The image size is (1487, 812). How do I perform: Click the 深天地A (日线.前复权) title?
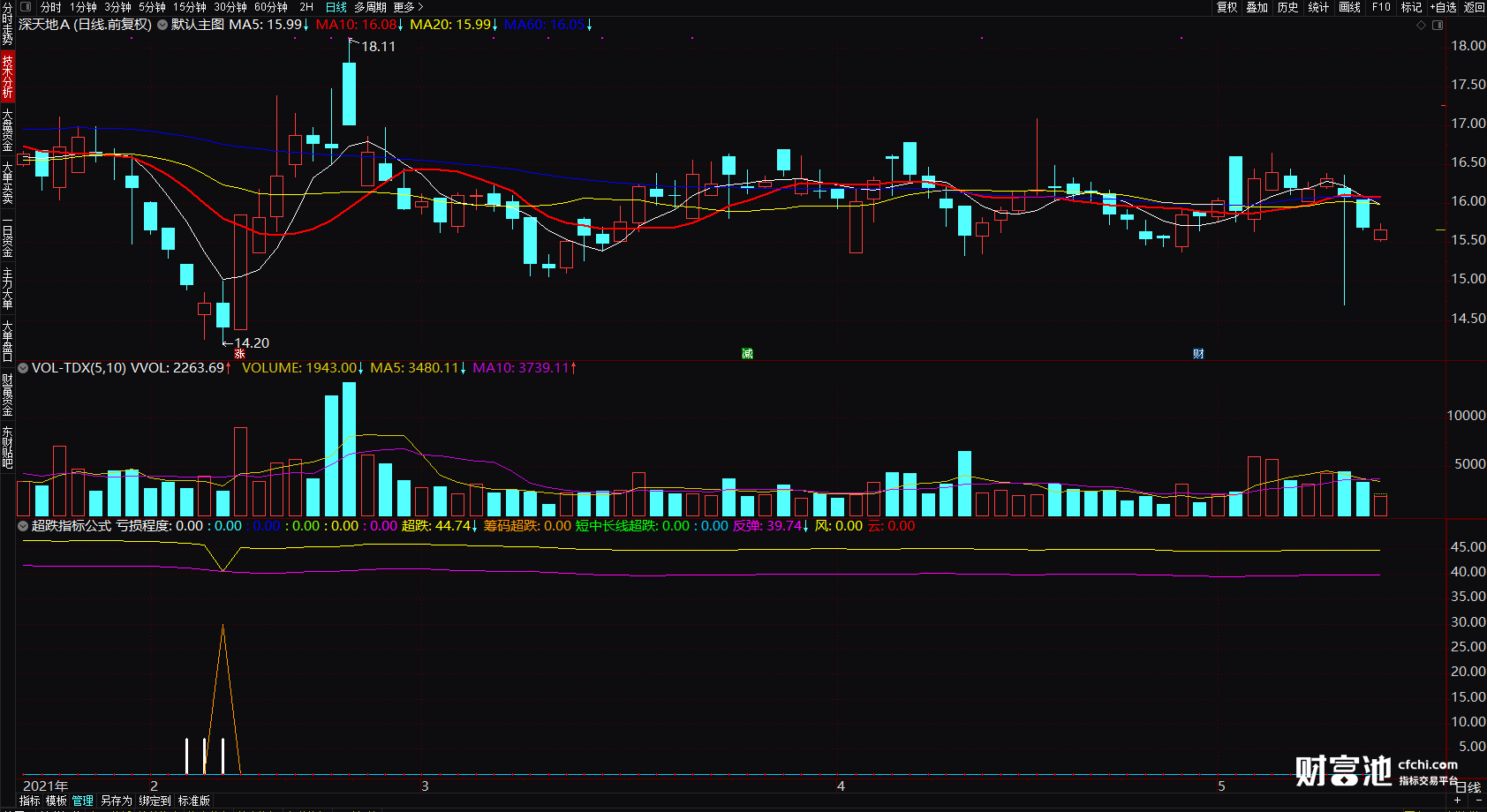coord(85,25)
